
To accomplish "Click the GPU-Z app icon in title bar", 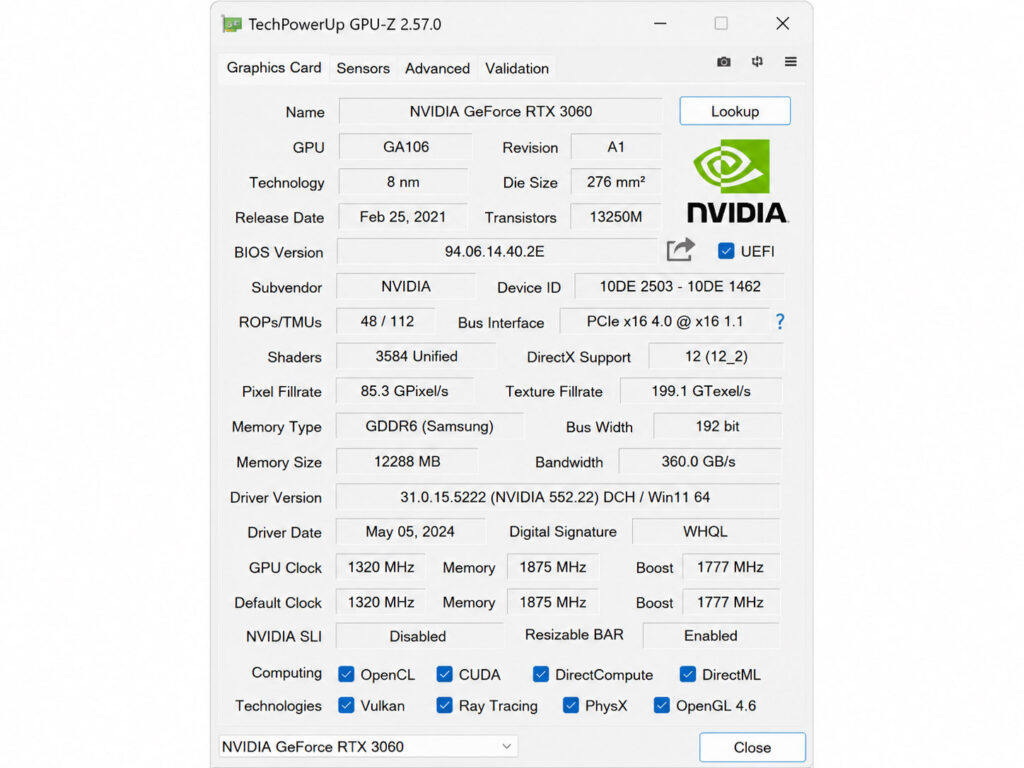I will [231, 24].
